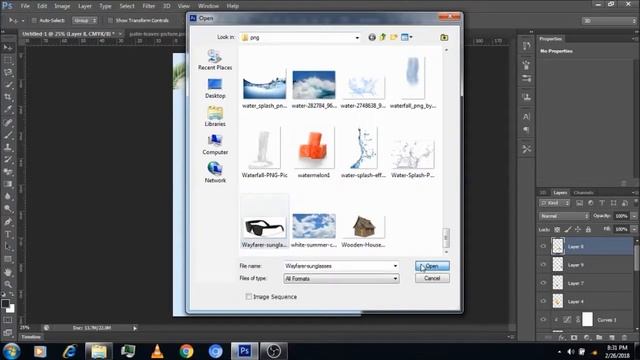Select the Crop tool in Photoshop toolbar
640x360 pixels.
pyautogui.click(x=8, y=97)
